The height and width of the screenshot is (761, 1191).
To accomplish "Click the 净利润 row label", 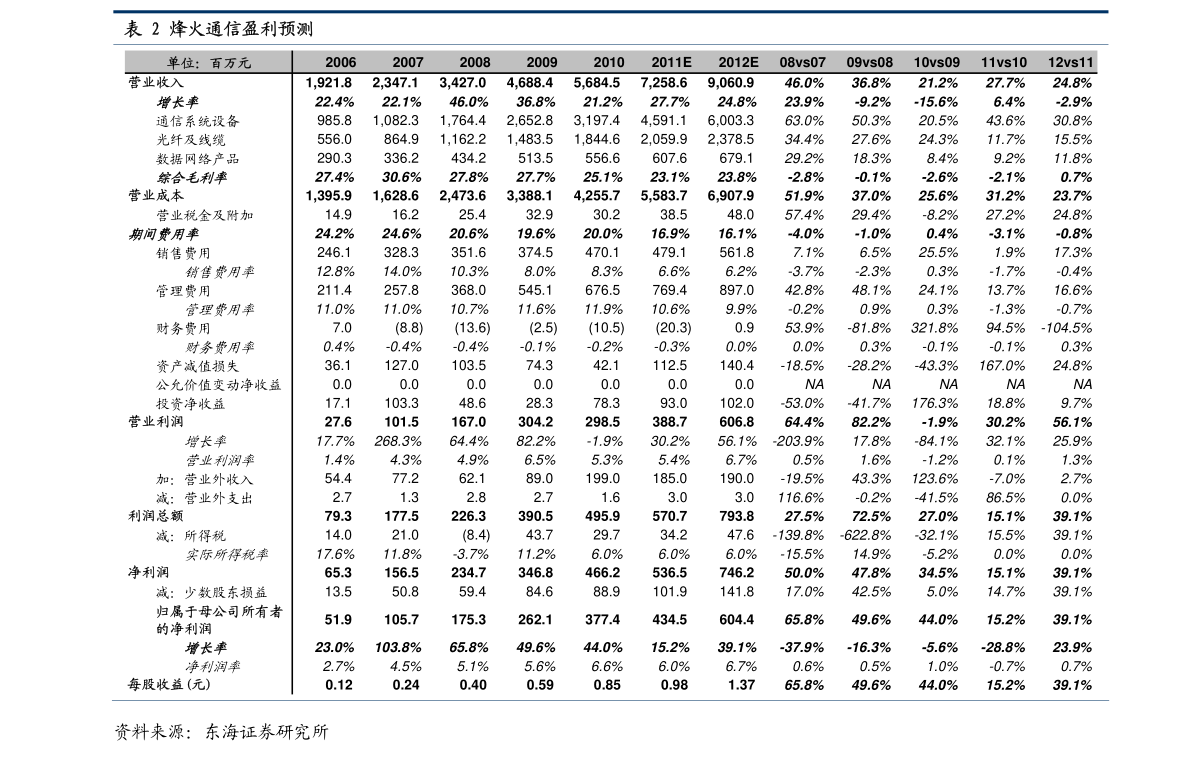I will click(x=149, y=572).
